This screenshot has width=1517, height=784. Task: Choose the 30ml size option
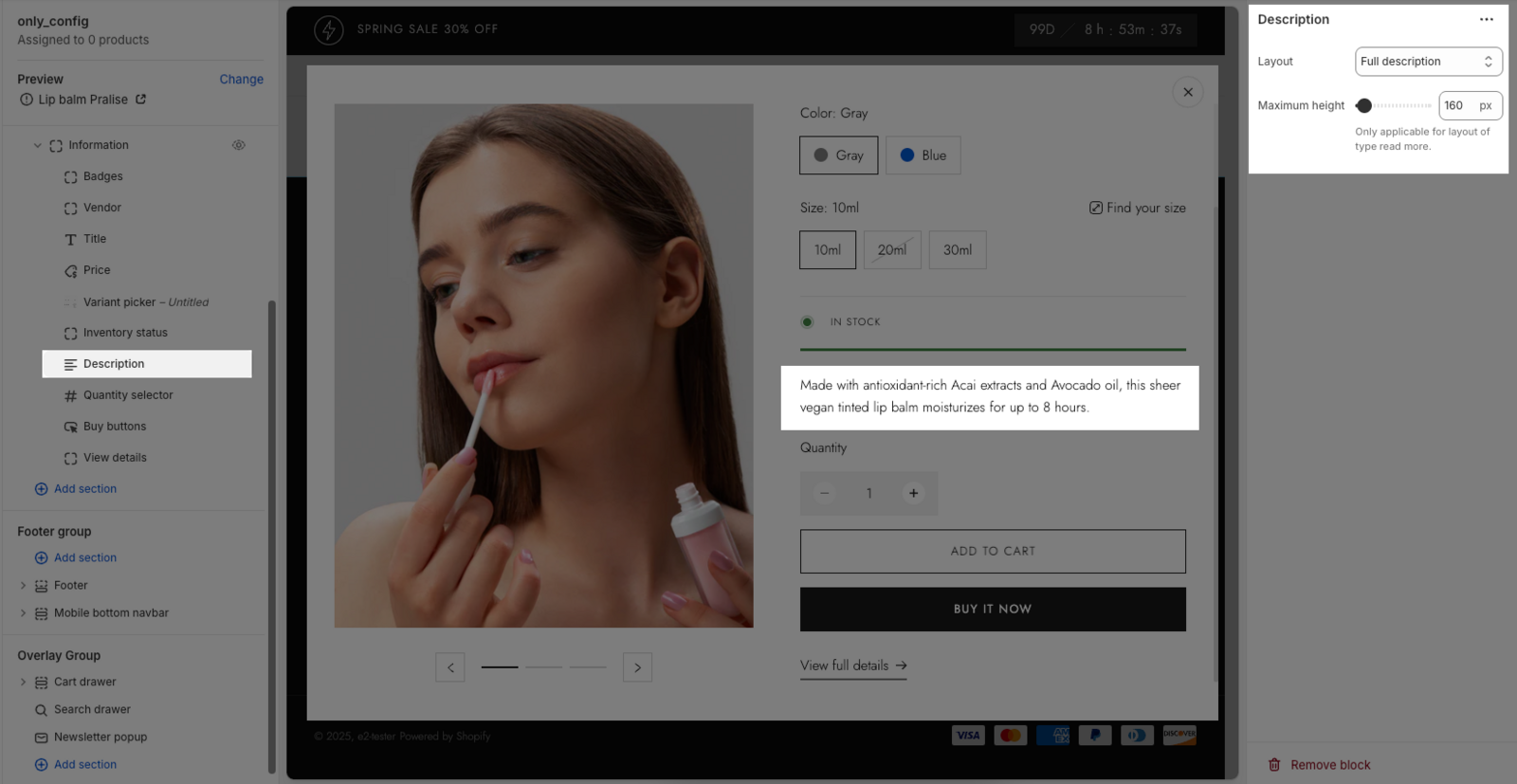point(957,250)
